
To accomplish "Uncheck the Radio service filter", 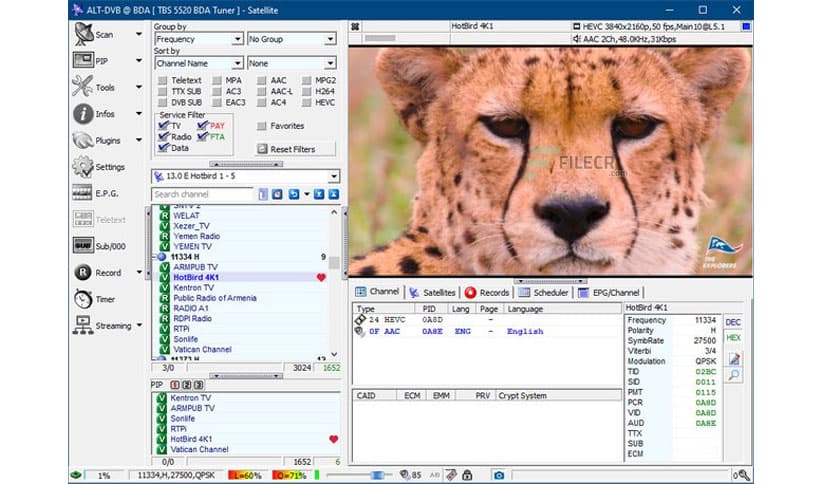I will pyautogui.click(x=164, y=136).
